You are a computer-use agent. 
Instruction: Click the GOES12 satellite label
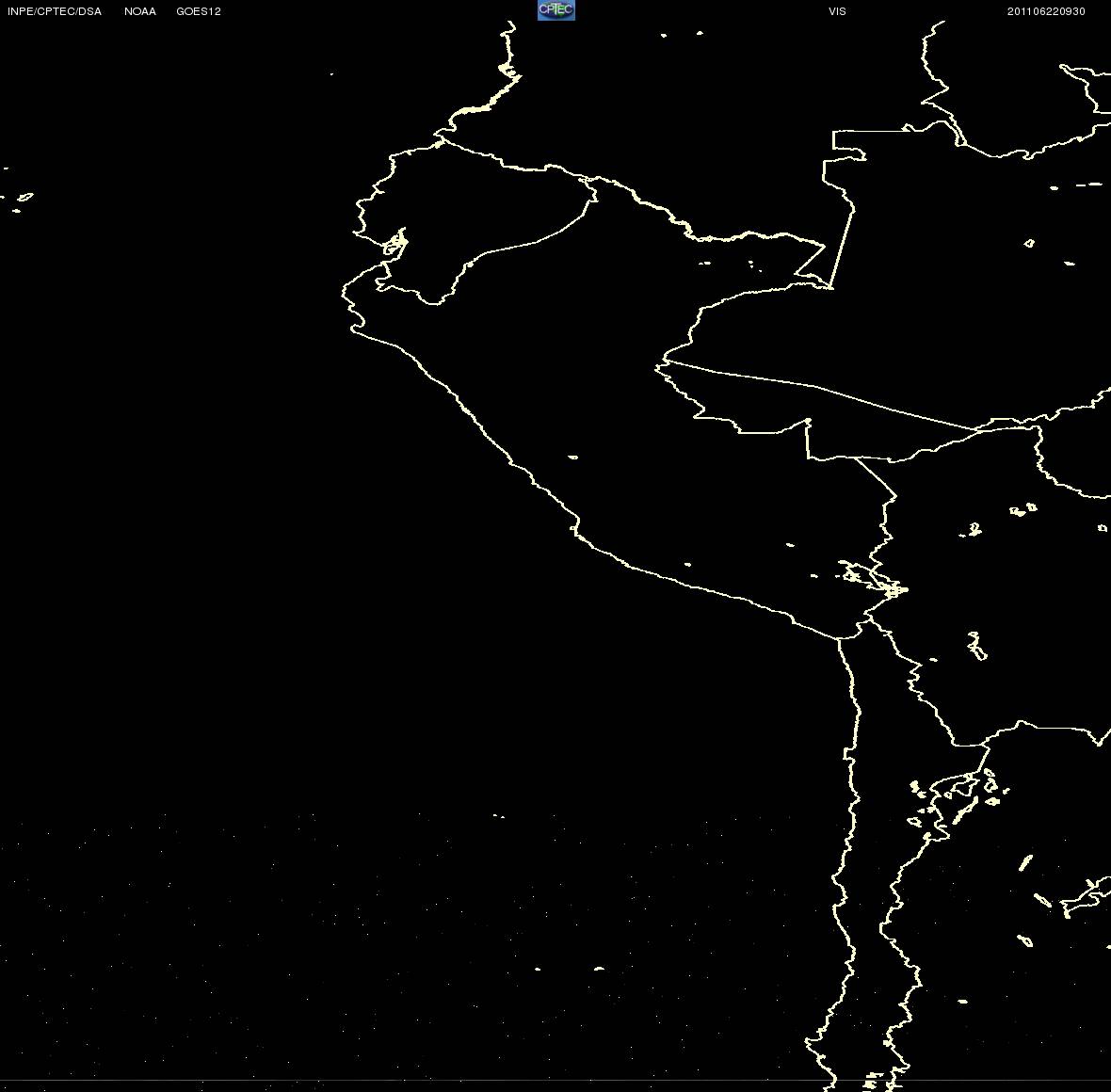point(199,11)
